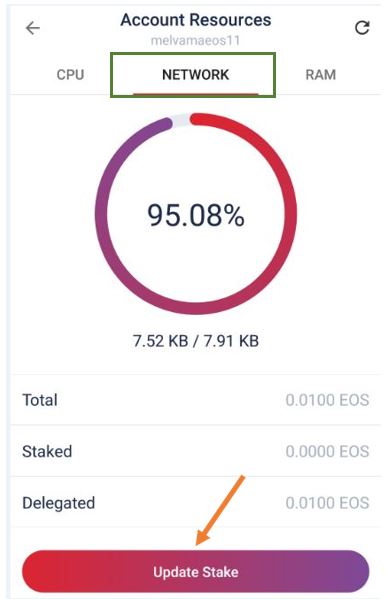Click the circular network usage ring
This screenshot has width=391, height=600.
point(196,214)
